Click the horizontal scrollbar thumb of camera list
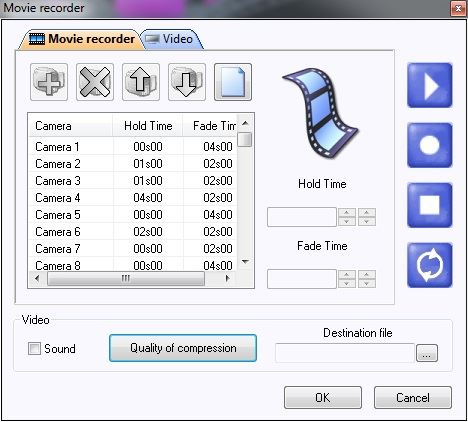 [x=126, y=278]
